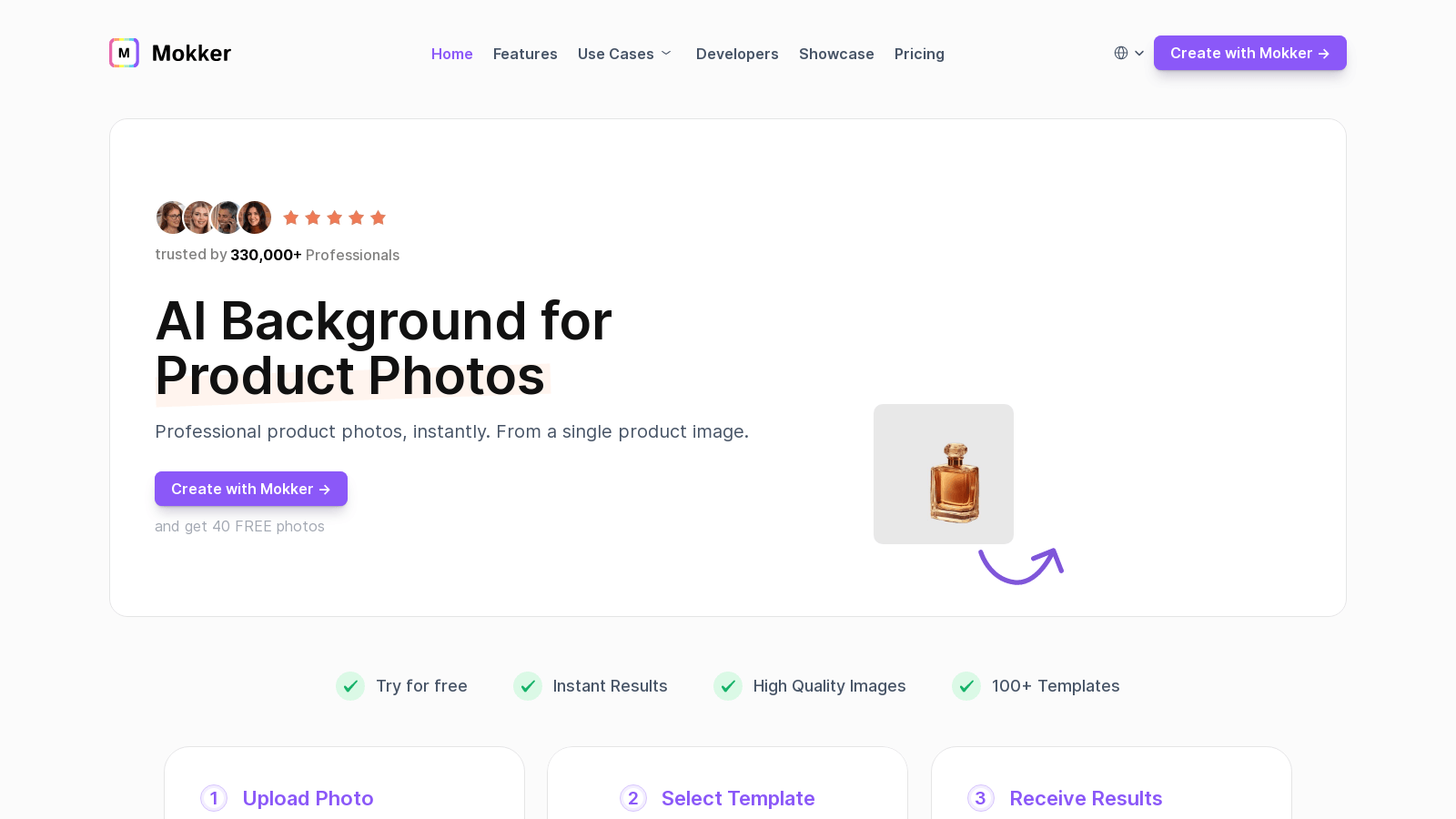Click the step 3 number badge

click(x=981, y=798)
